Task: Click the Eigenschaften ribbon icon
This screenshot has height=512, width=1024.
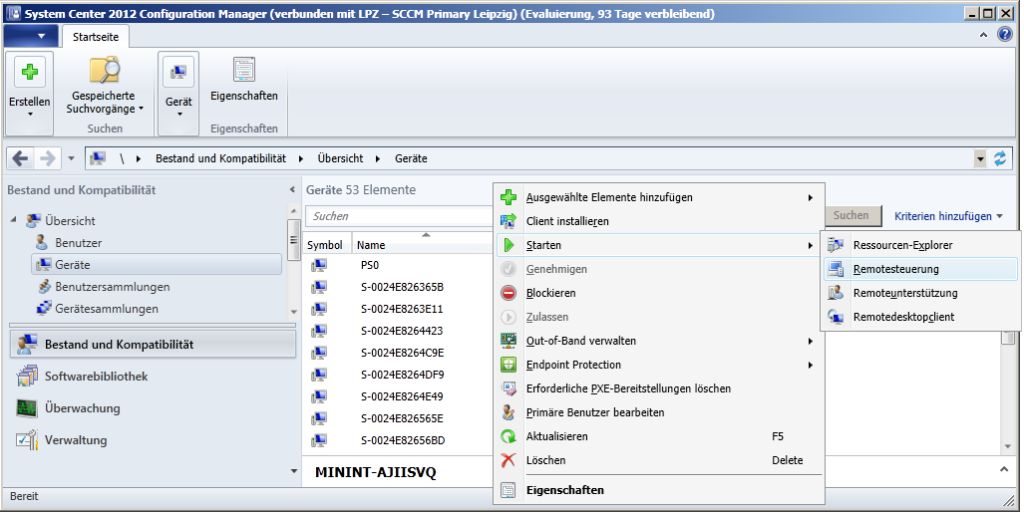Action: 244,70
